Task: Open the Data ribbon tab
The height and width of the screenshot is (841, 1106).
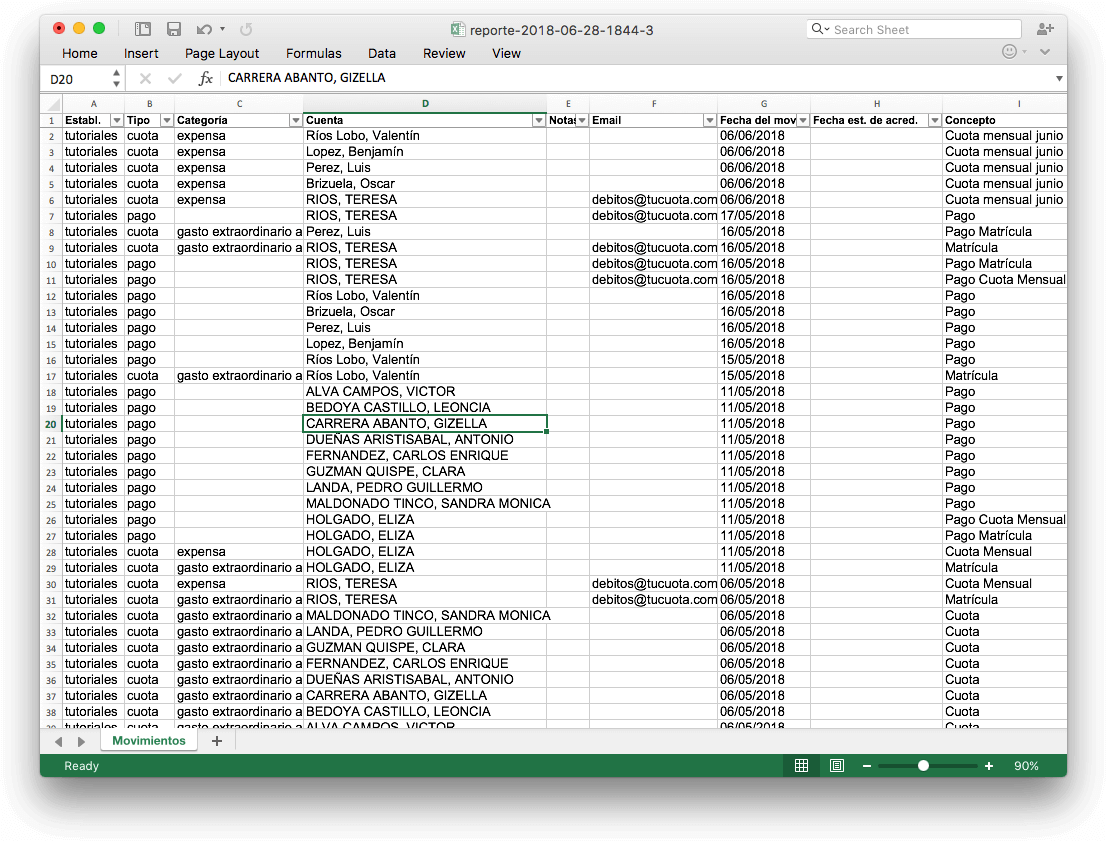Action: coord(382,53)
